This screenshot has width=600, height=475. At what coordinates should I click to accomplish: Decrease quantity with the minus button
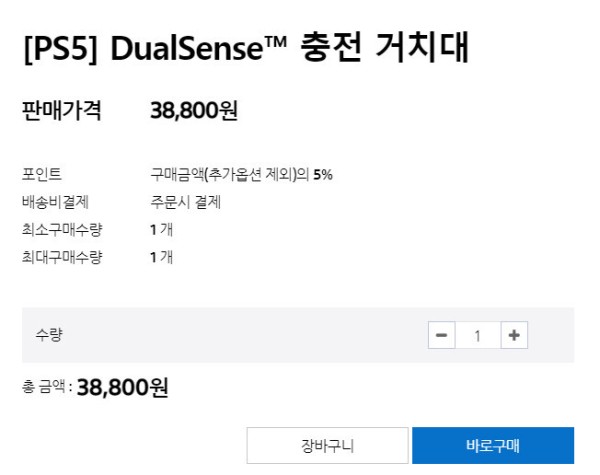click(x=442, y=335)
